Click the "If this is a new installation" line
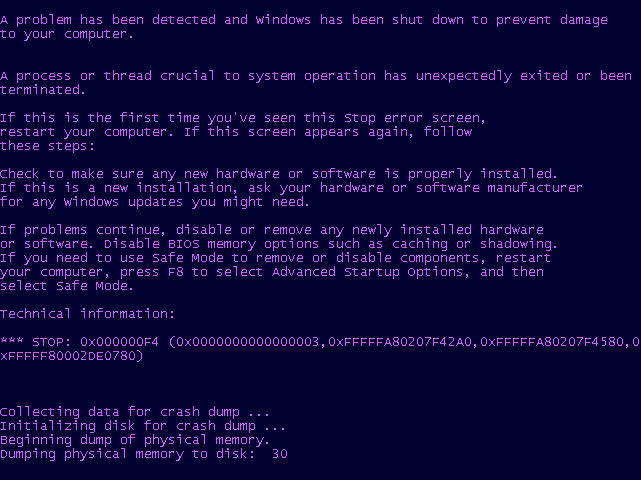 tap(291, 188)
